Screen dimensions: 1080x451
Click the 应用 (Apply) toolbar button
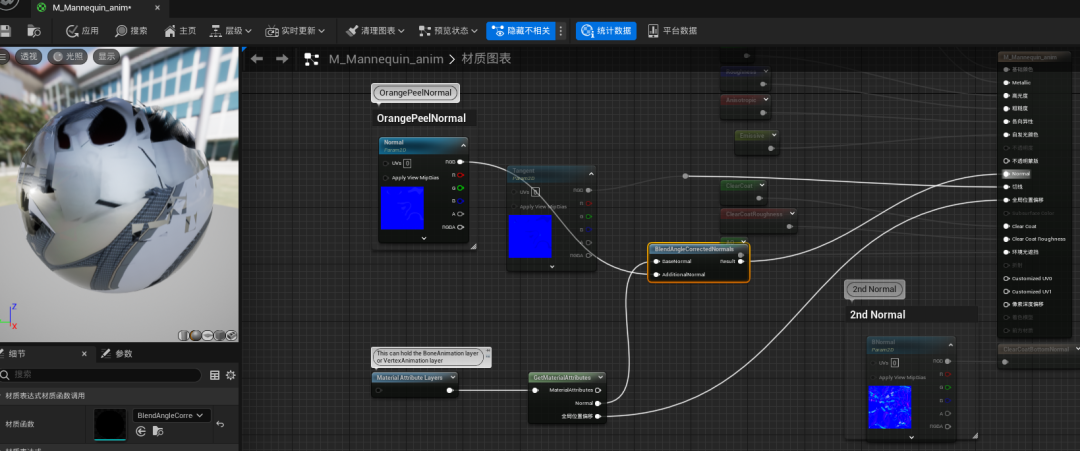coord(82,31)
